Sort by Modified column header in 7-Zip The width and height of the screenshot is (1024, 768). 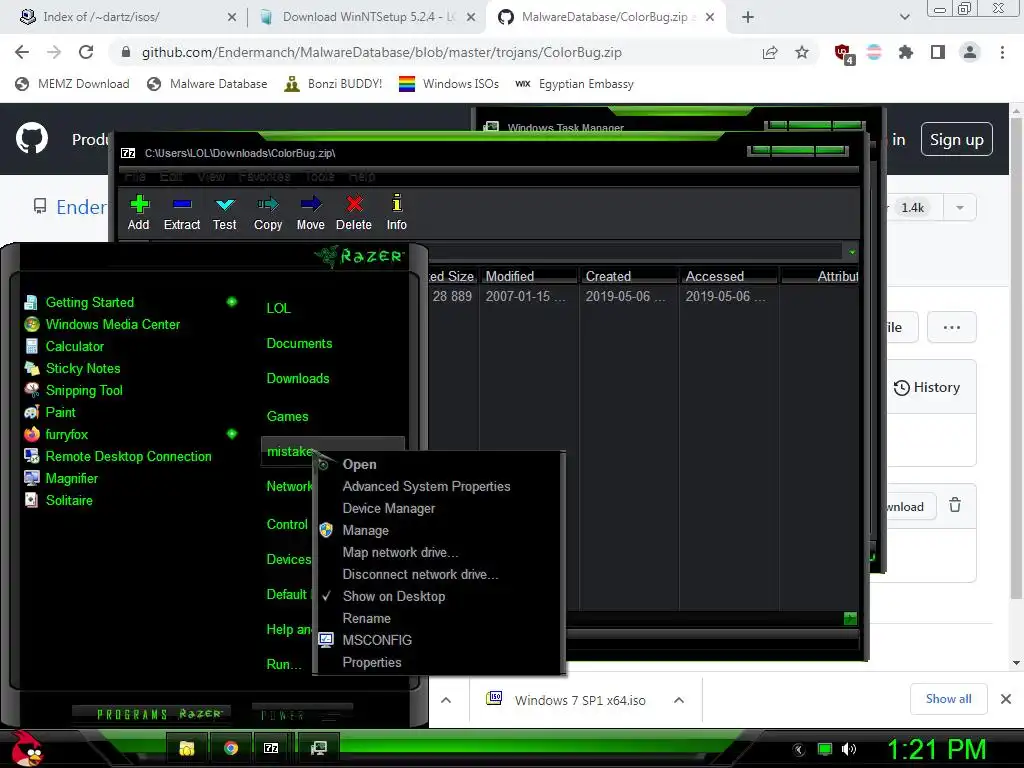coord(528,276)
